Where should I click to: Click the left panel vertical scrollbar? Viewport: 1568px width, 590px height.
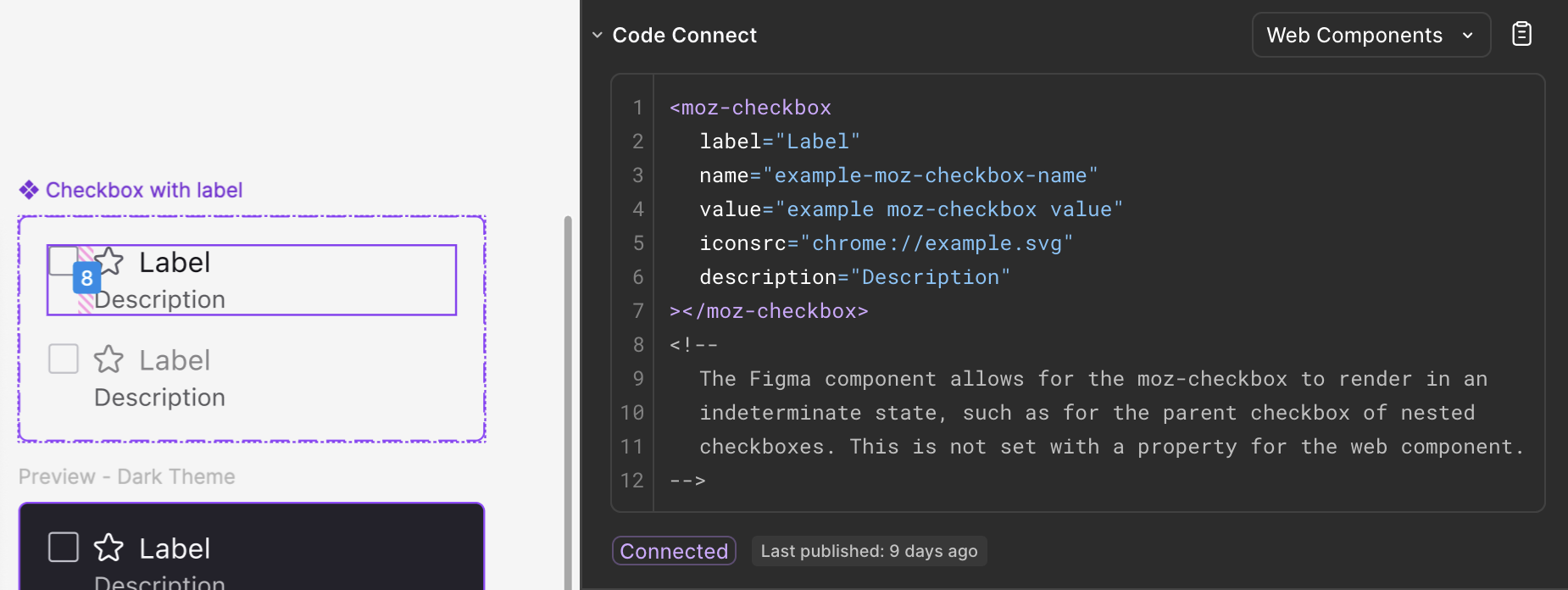[568, 398]
